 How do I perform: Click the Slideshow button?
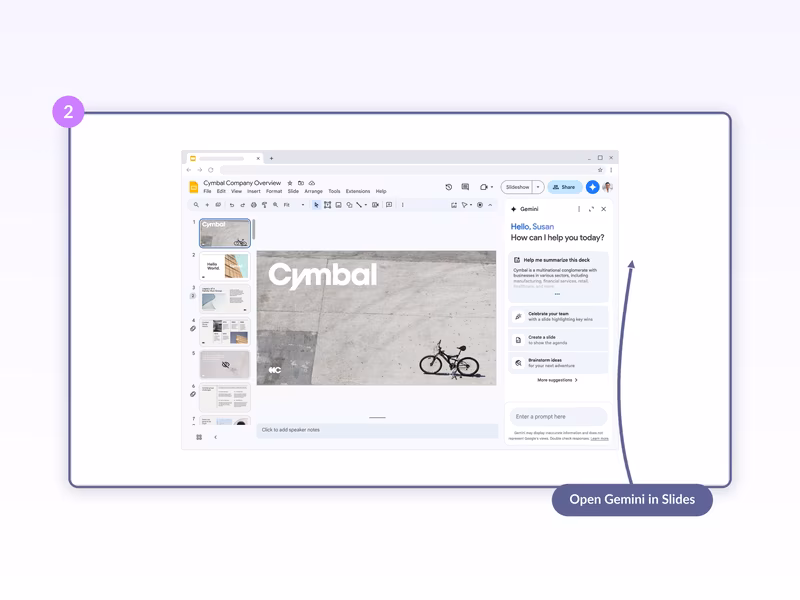point(517,187)
